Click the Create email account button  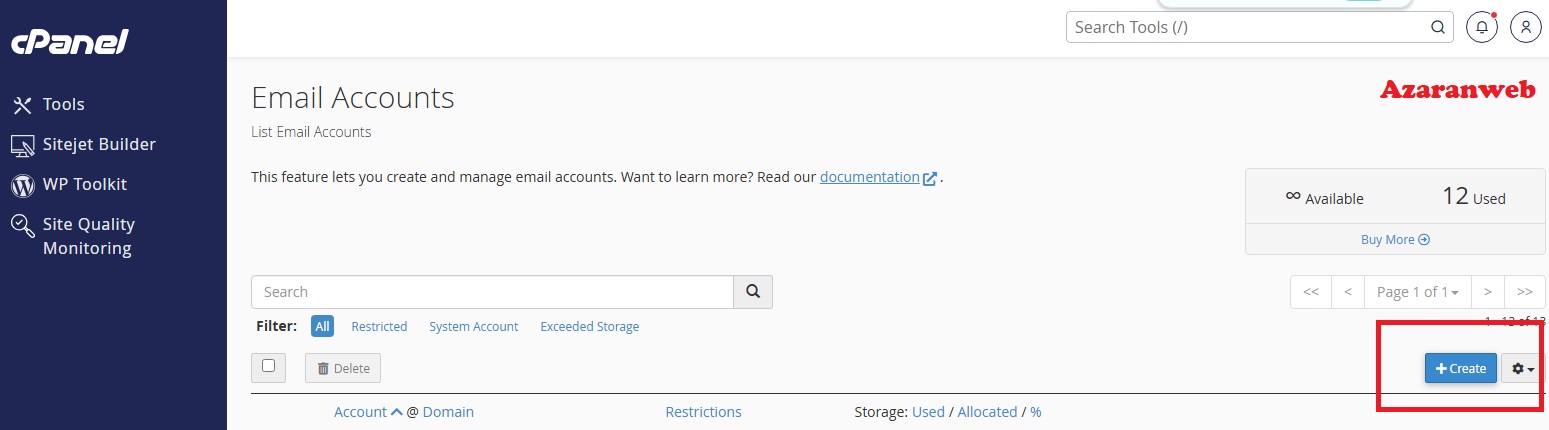tap(1461, 369)
